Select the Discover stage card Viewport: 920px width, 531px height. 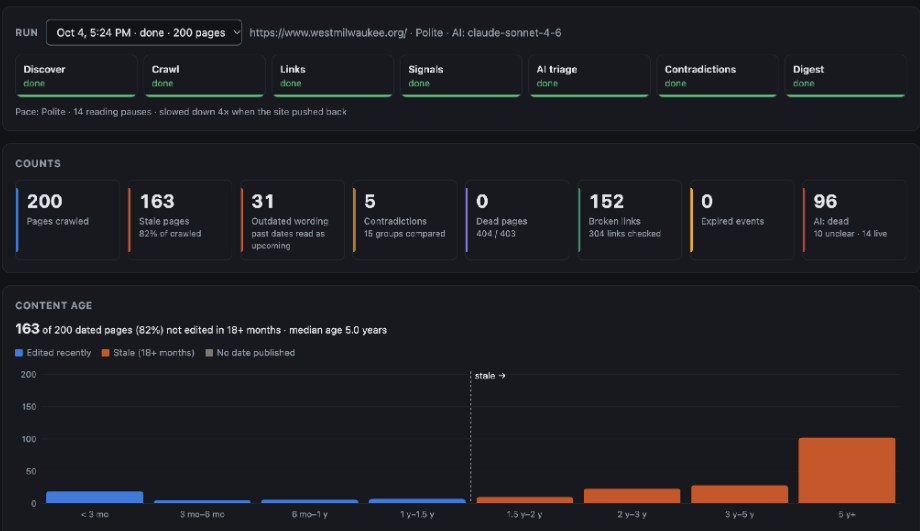(76, 76)
